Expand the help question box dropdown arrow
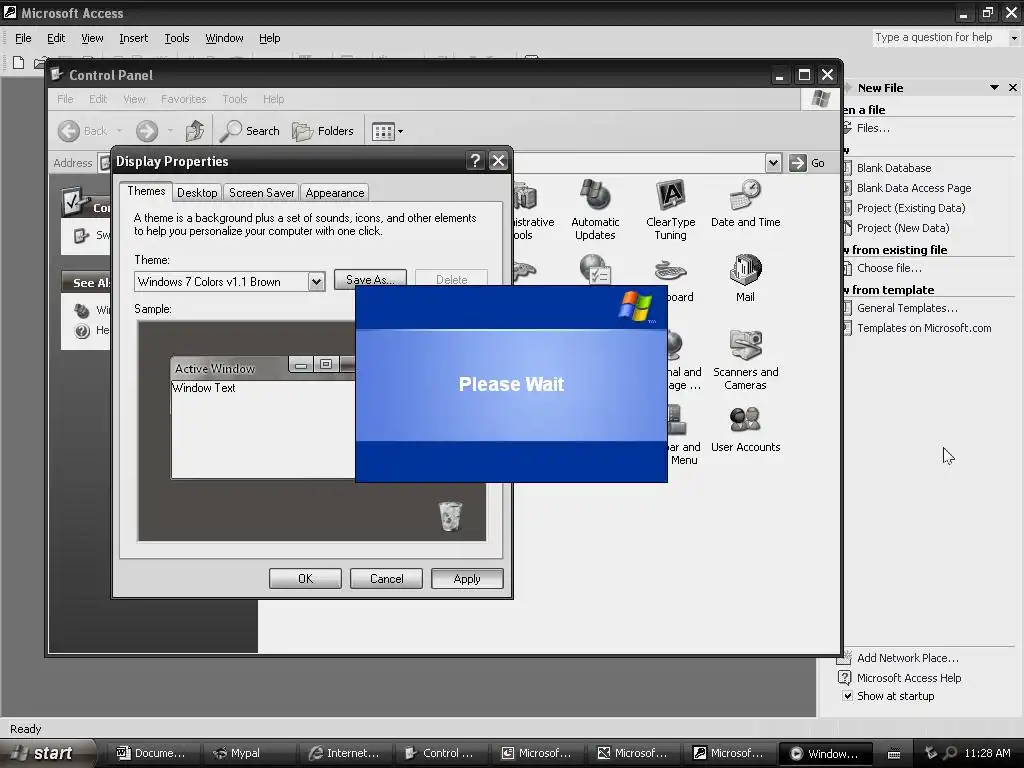 [x=1014, y=38]
